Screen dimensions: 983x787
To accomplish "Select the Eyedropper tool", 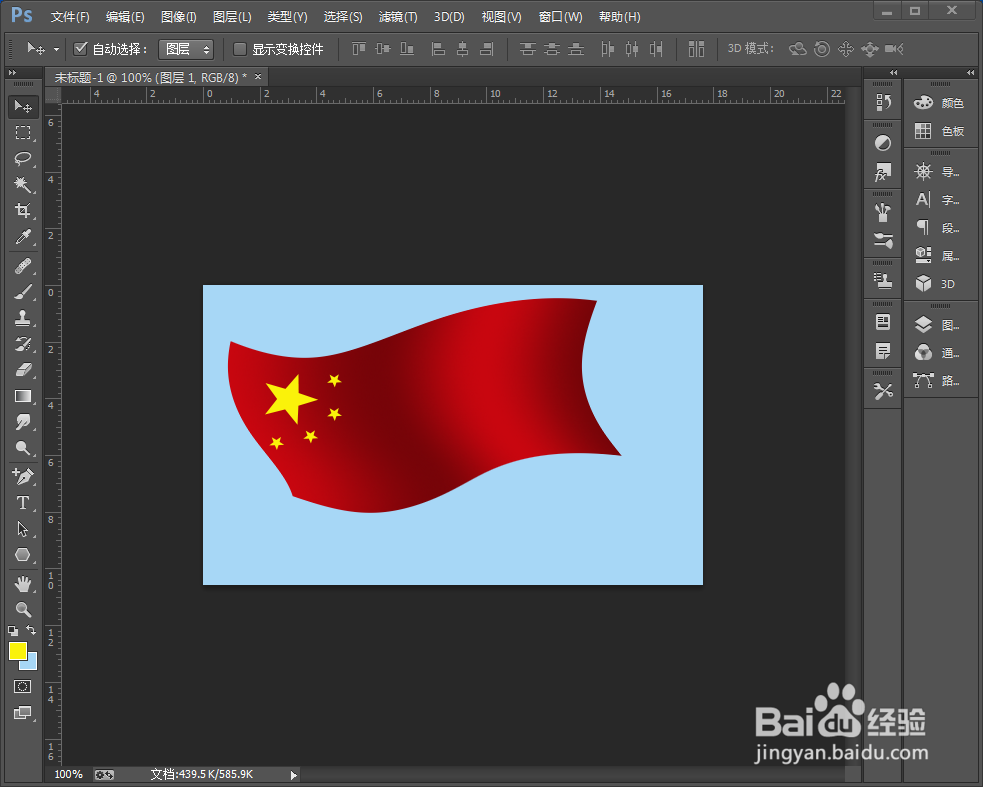I will (23, 236).
